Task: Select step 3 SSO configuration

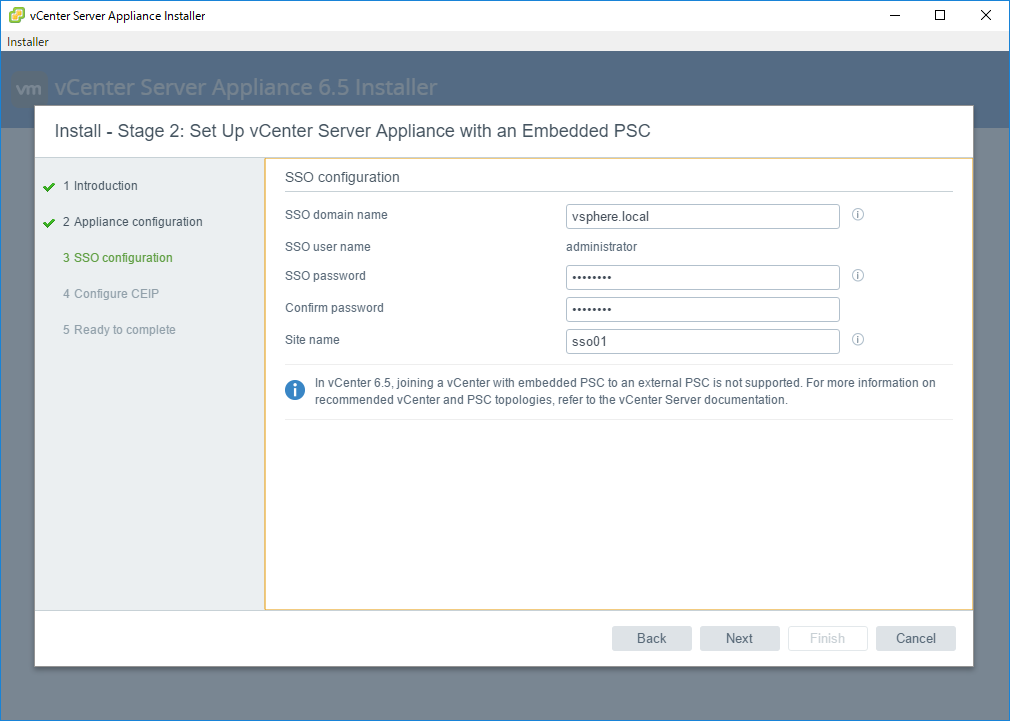Action: [x=118, y=258]
